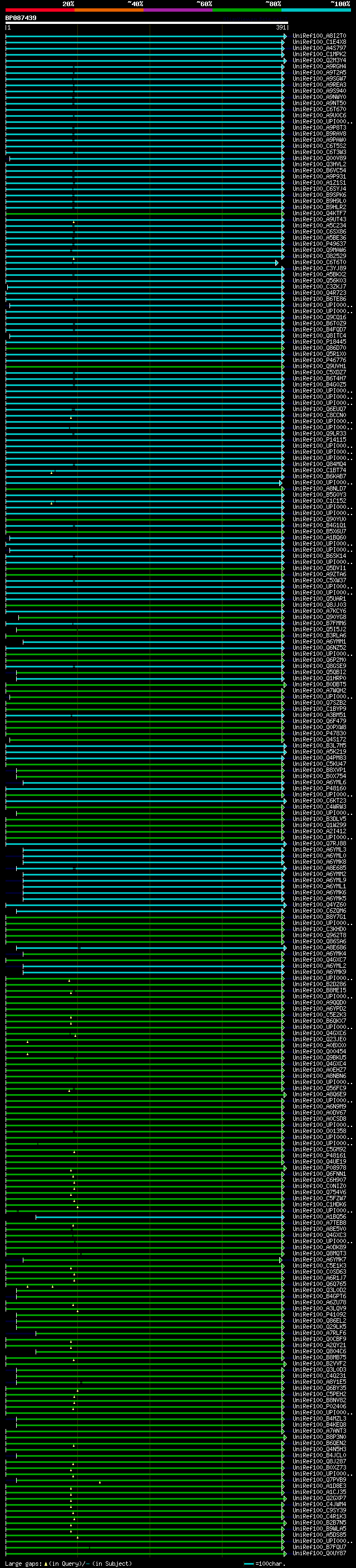
Task: Click the Large gaps legend text
Action: [23, 1563]
